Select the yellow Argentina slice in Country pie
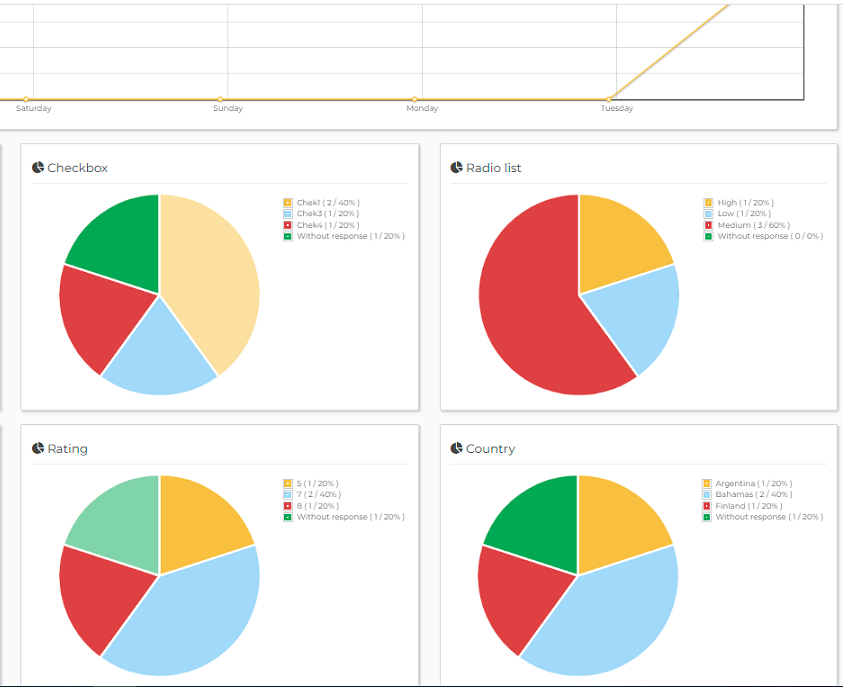This screenshot has width=843, height=687. [617, 521]
